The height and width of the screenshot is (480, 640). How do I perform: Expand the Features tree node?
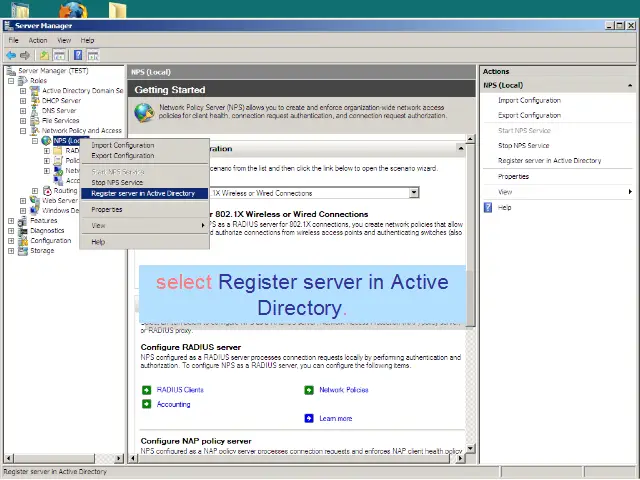(11, 221)
